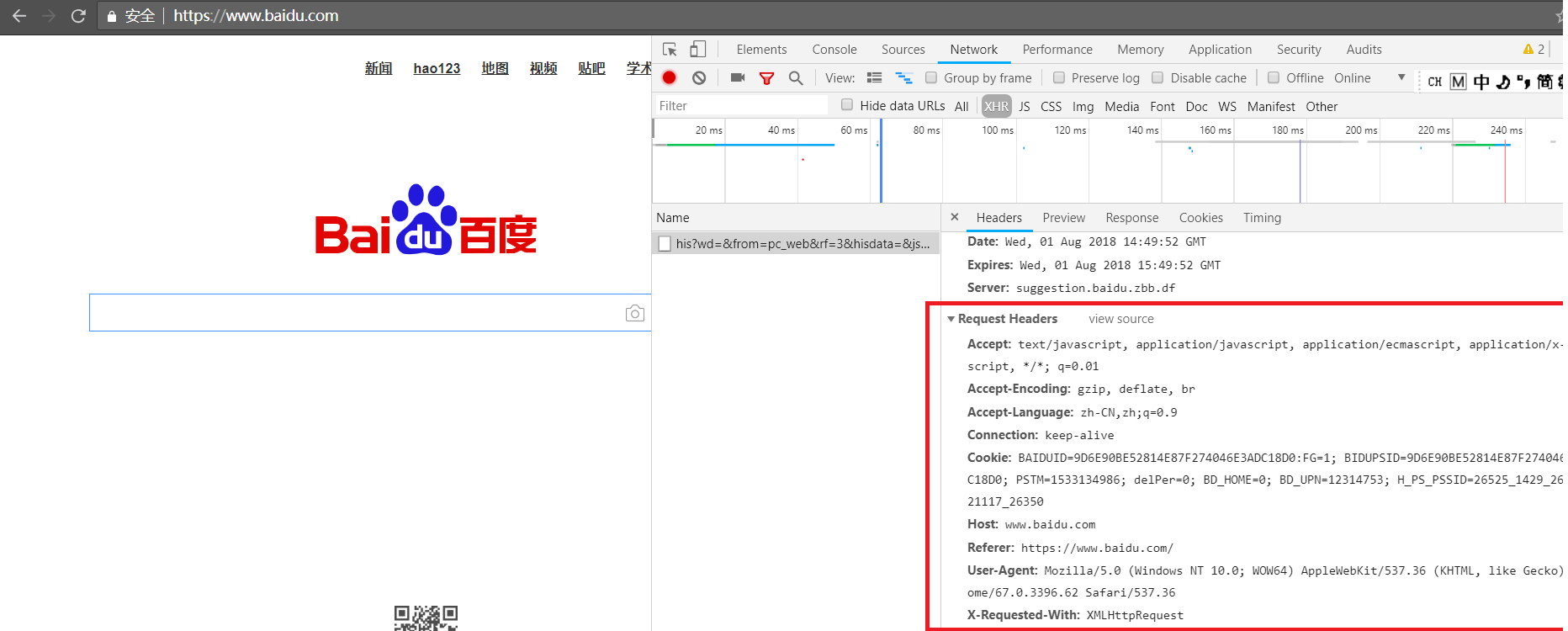Select the his?wd= request row
This screenshot has width=1568, height=631.
[x=796, y=244]
